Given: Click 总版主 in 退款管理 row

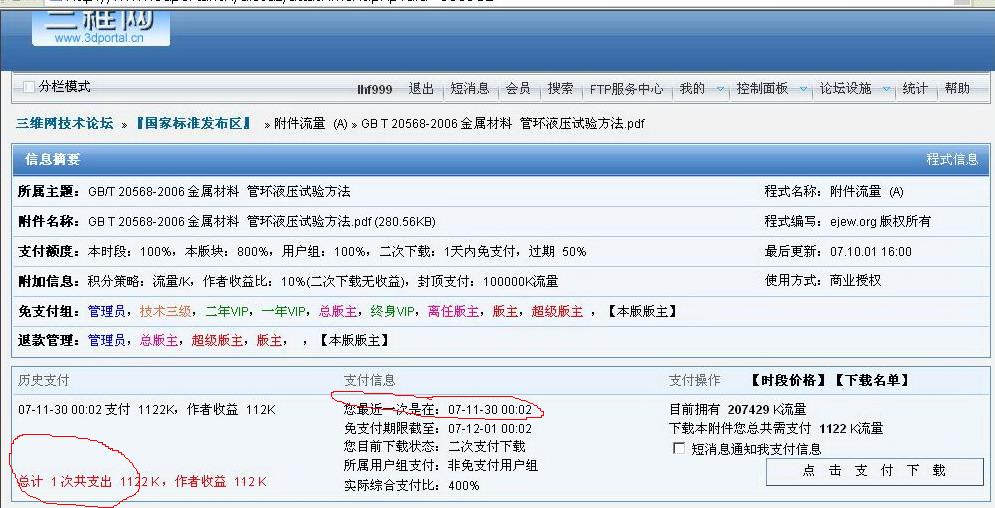Looking at the screenshot, I should [x=159, y=341].
